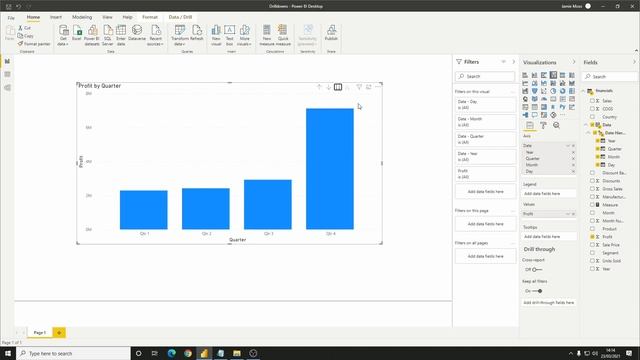Open the Format paint roller tab in Visualizations
640x360 pixels.
point(543,125)
